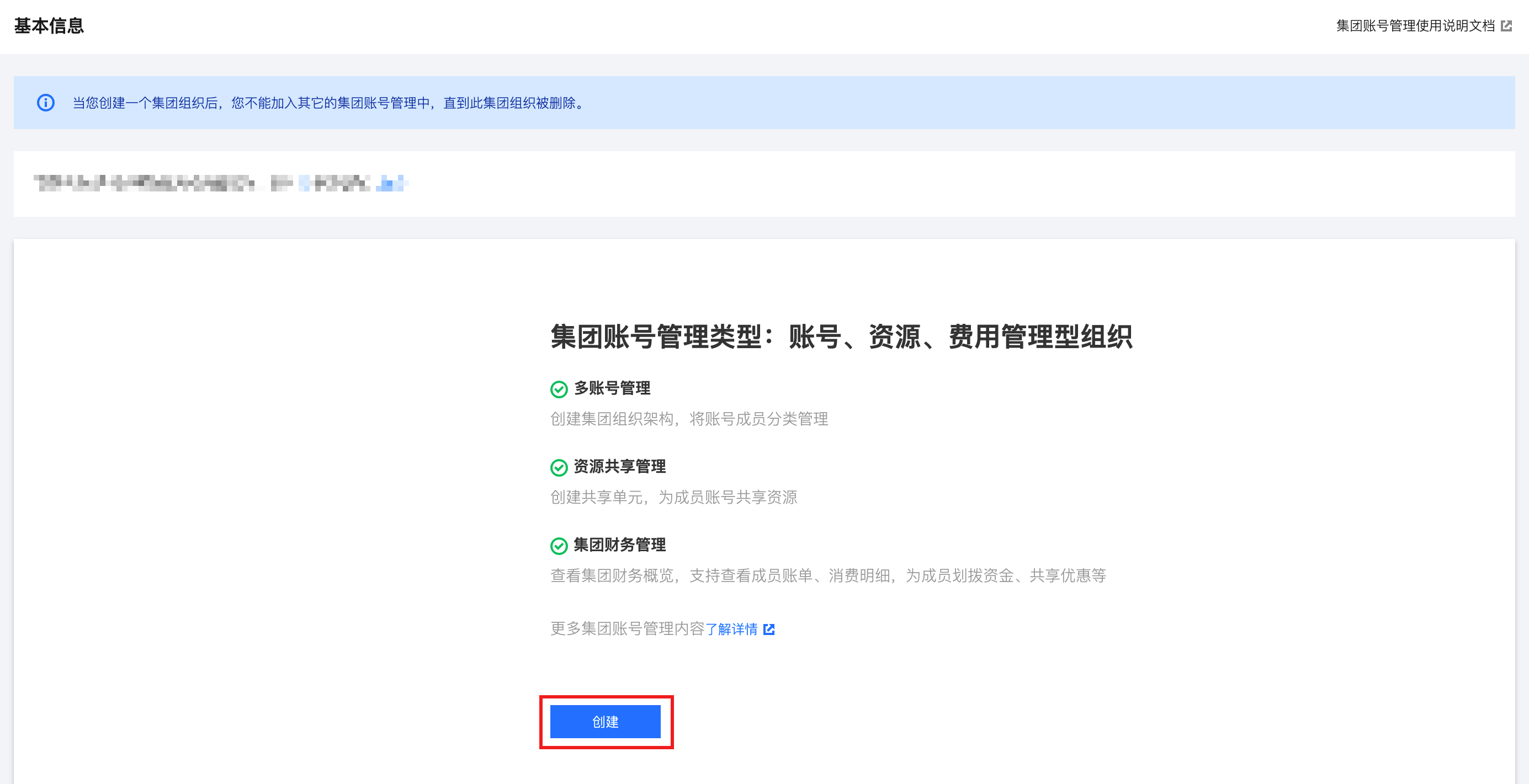The width and height of the screenshot is (1529, 784).
Task: Click description 创建共享单元，为成员账号共享资源
Action: [673, 497]
